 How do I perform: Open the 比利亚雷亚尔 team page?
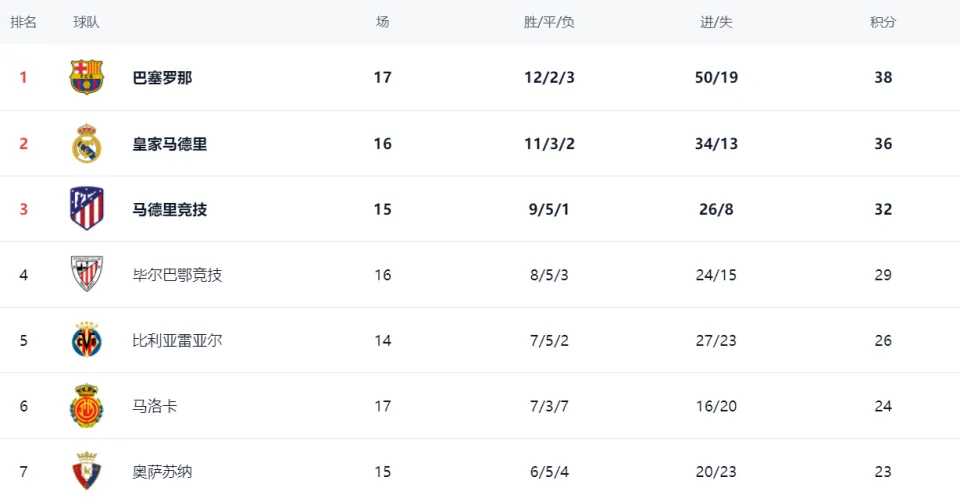[177, 340]
